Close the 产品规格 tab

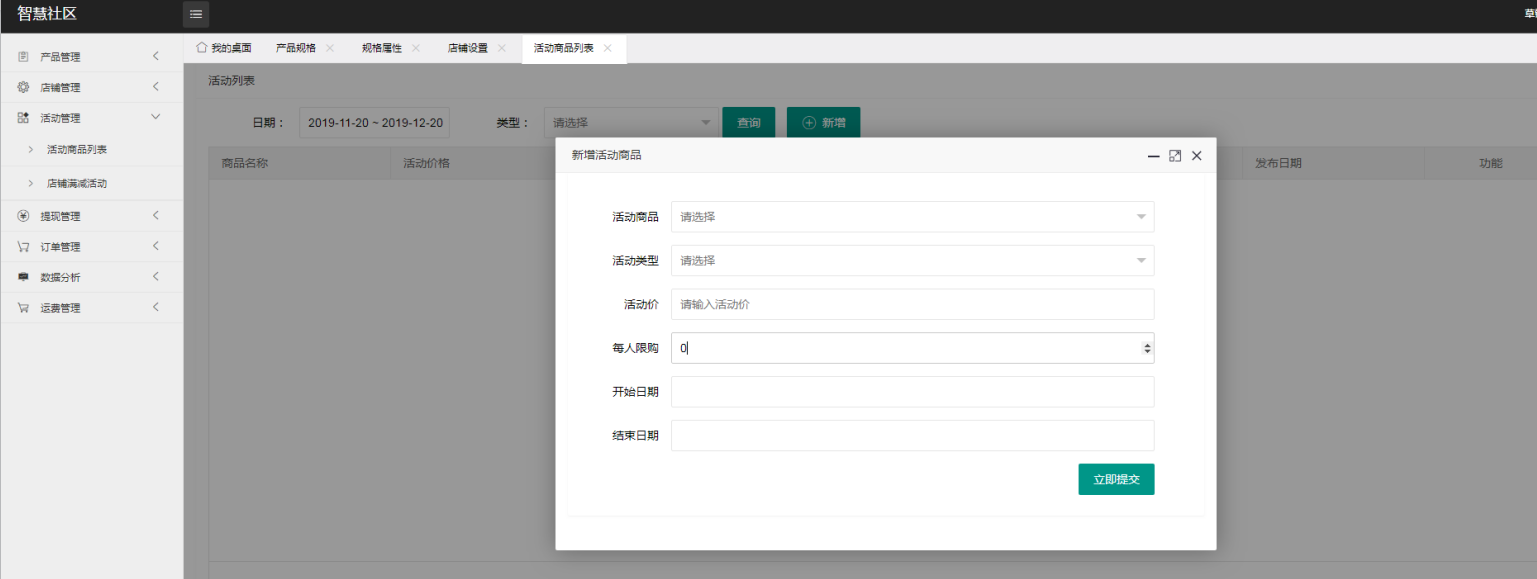(x=330, y=48)
